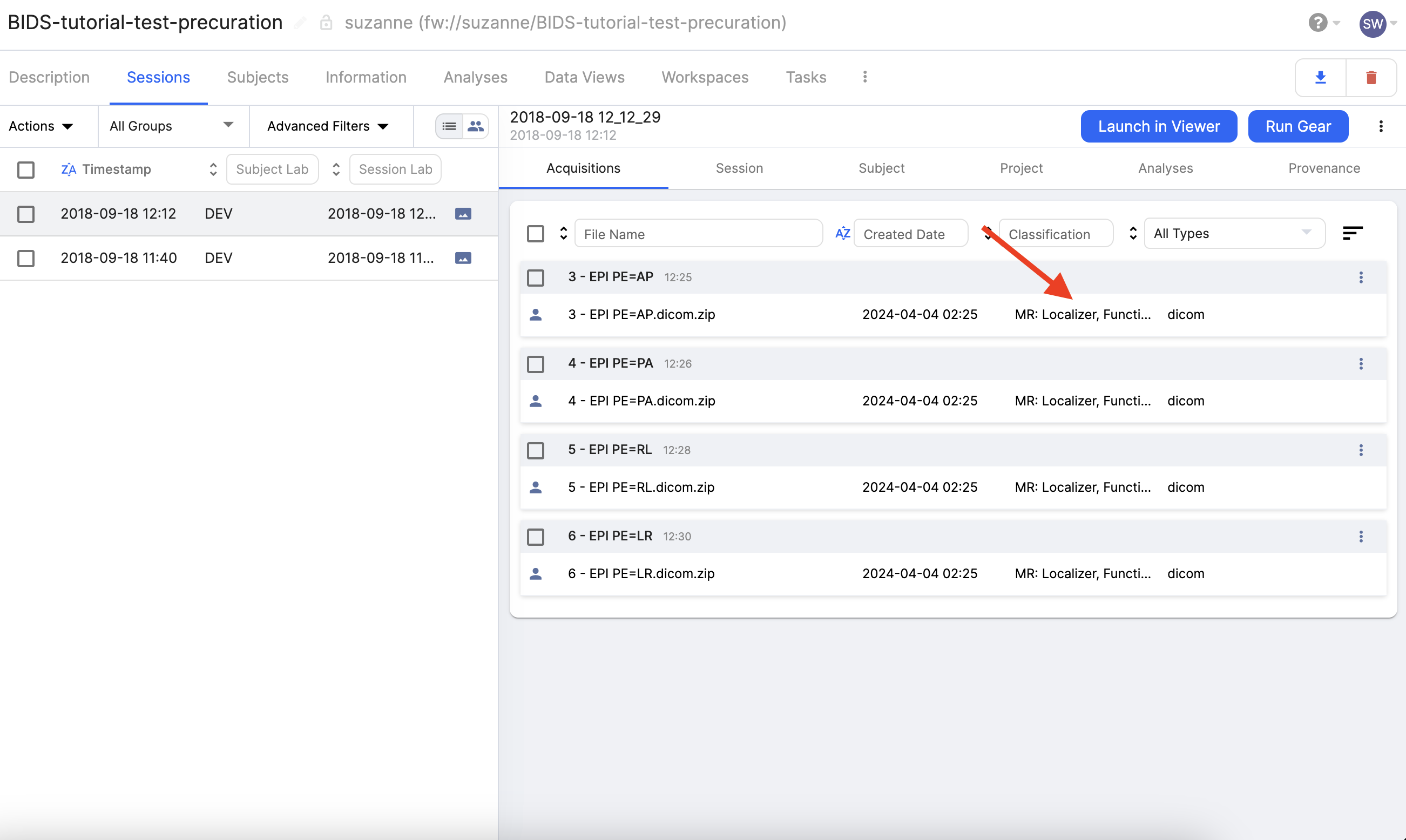This screenshot has width=1406, height=840.
Task: Open options menu for 3 - EPI PE=AP
Action: pyautogui.click(x=1361, y=277)
